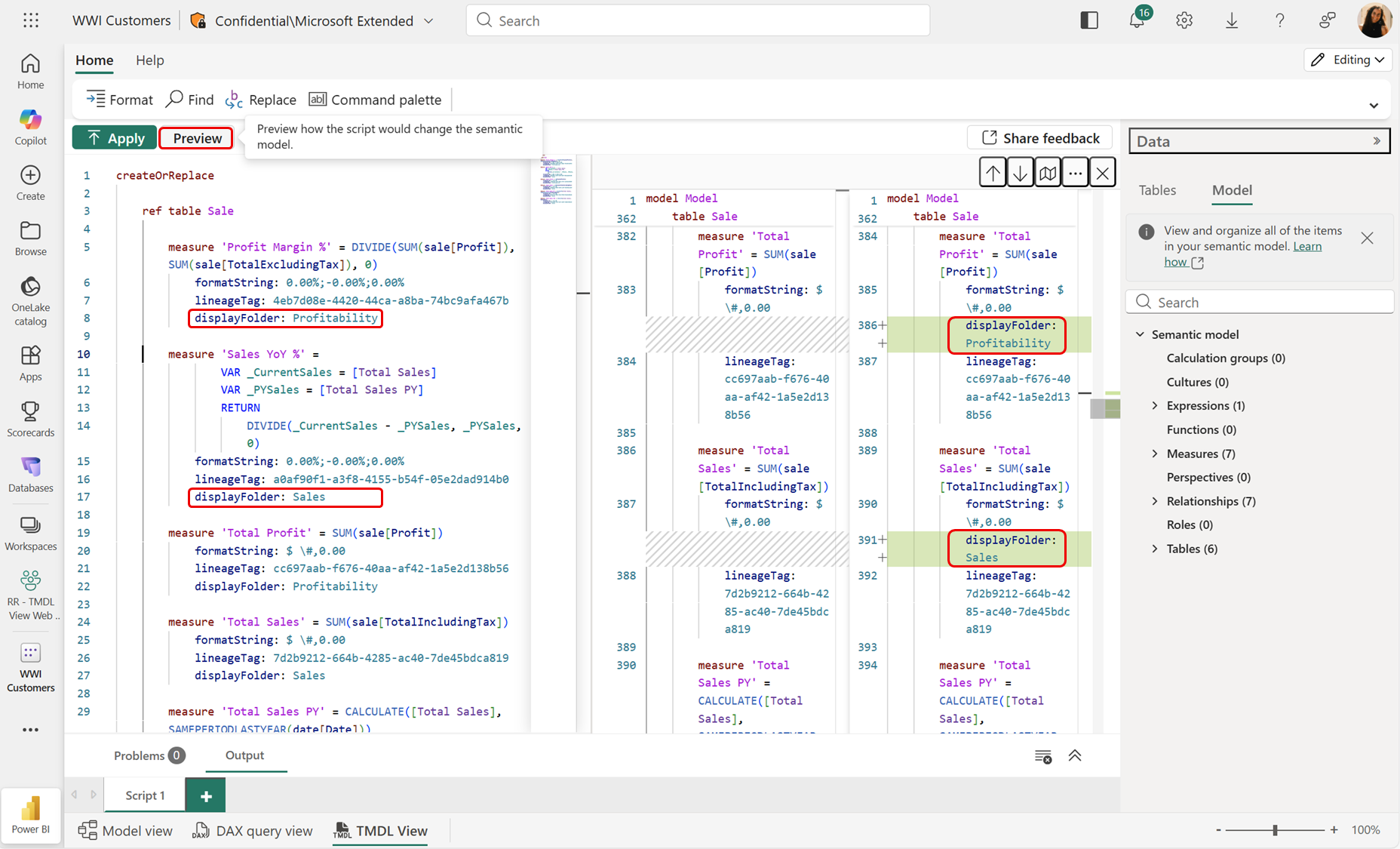The image size is (1400, 849).
Task: Click Apply to run the script
Action: pos(114,137)
